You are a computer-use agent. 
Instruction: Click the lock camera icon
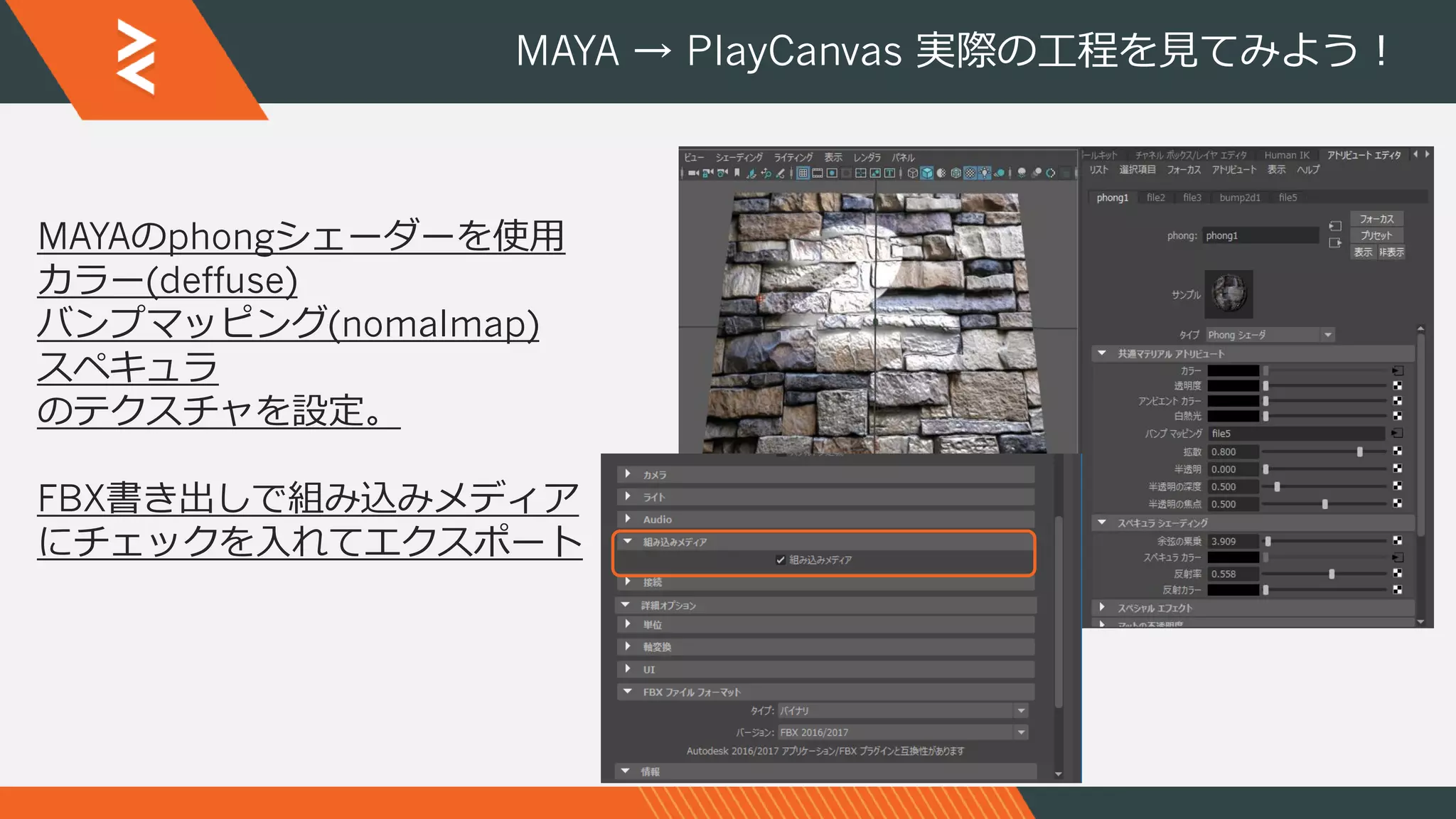708,173
